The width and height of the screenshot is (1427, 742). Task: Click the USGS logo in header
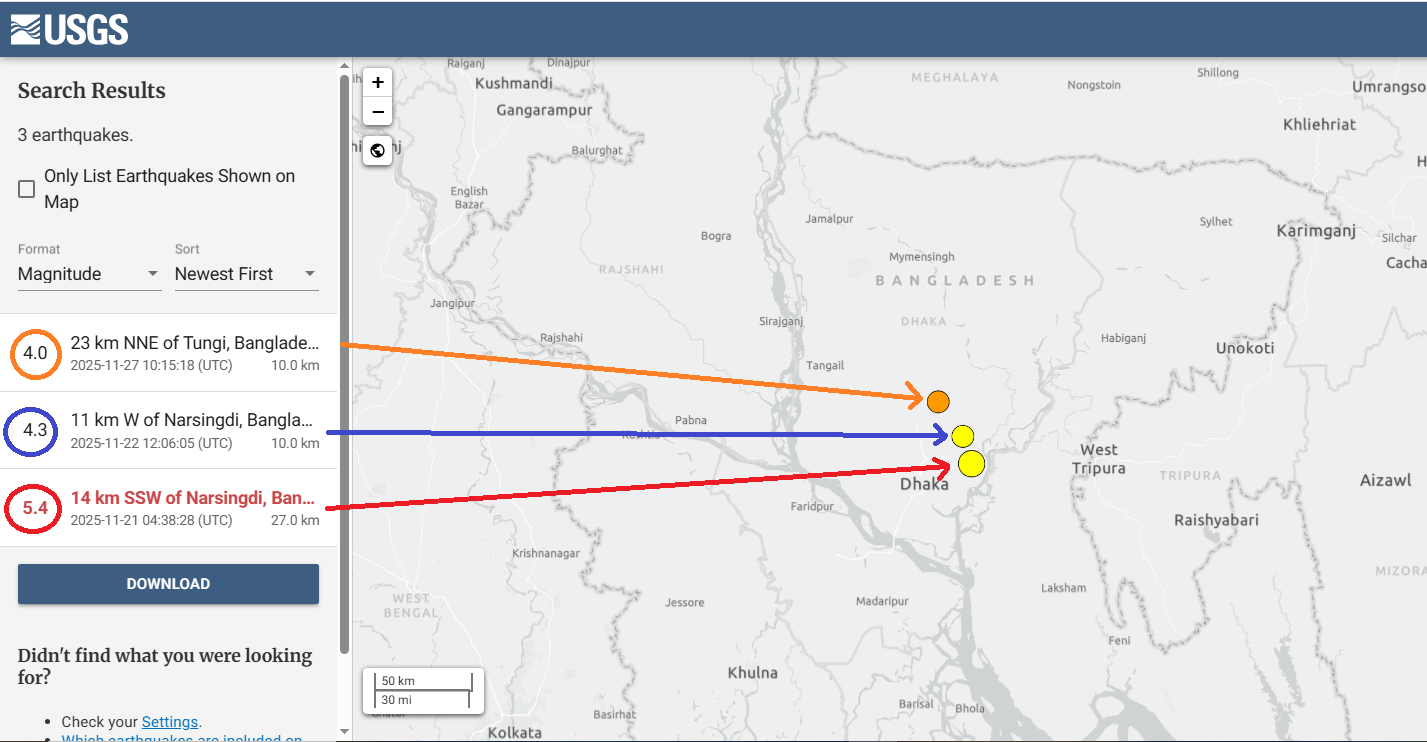click(x=69, y=29)
